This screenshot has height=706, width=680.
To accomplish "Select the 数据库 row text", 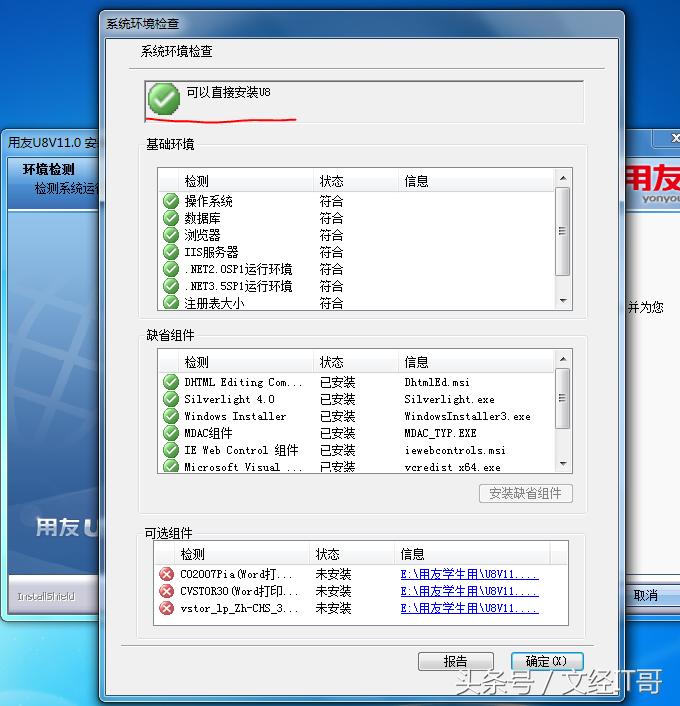I will (202, 218).
